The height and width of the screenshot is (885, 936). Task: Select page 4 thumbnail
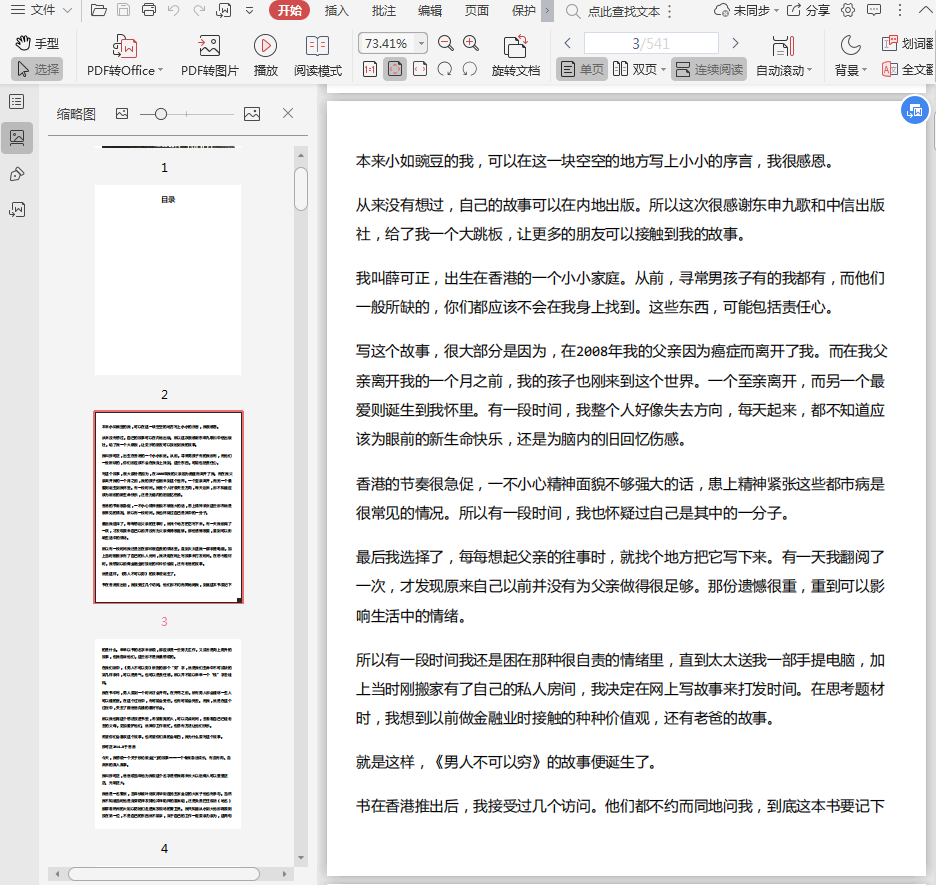[x=168, y=733]
